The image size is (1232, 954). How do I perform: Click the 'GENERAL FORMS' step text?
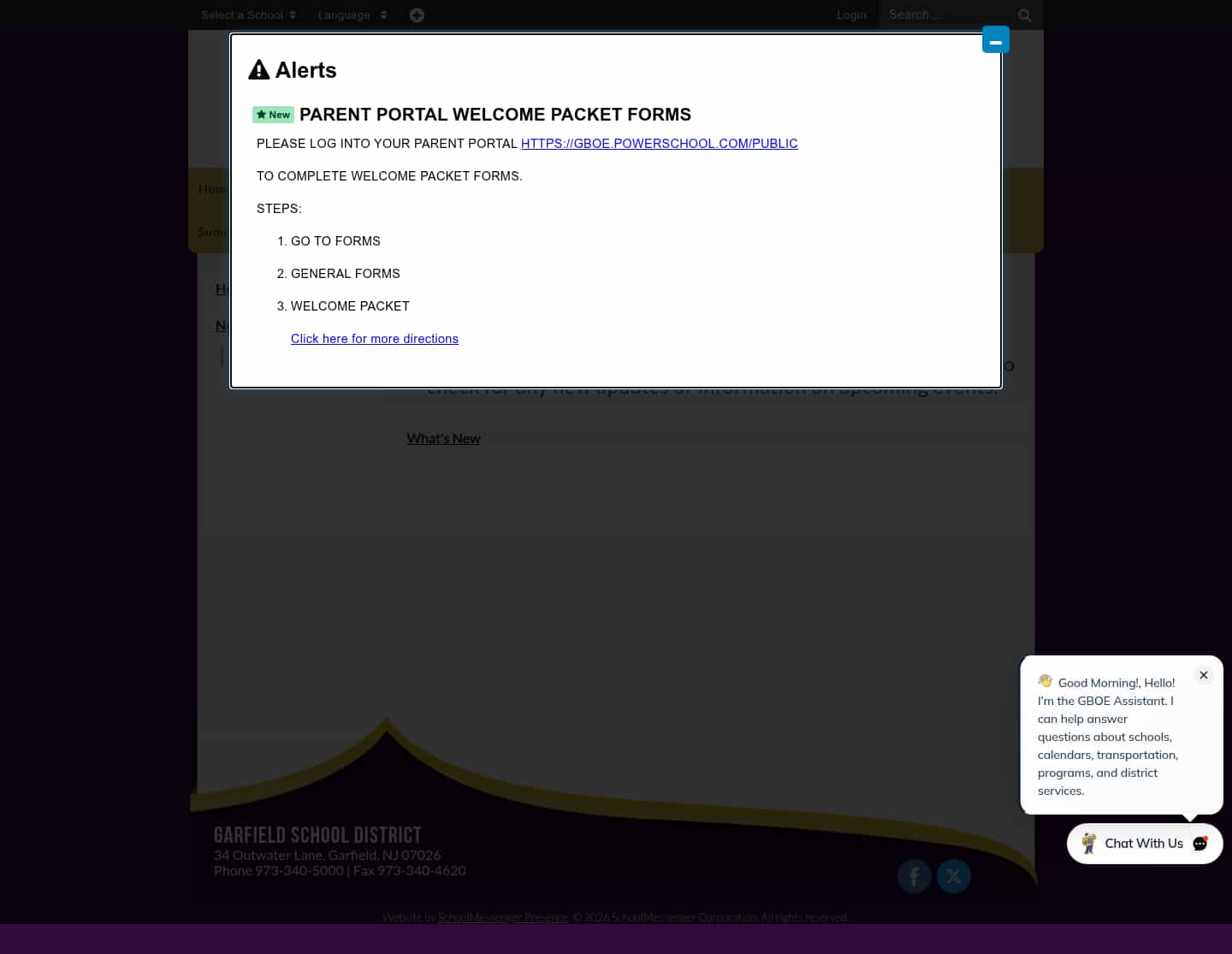(x=346, y=274)
